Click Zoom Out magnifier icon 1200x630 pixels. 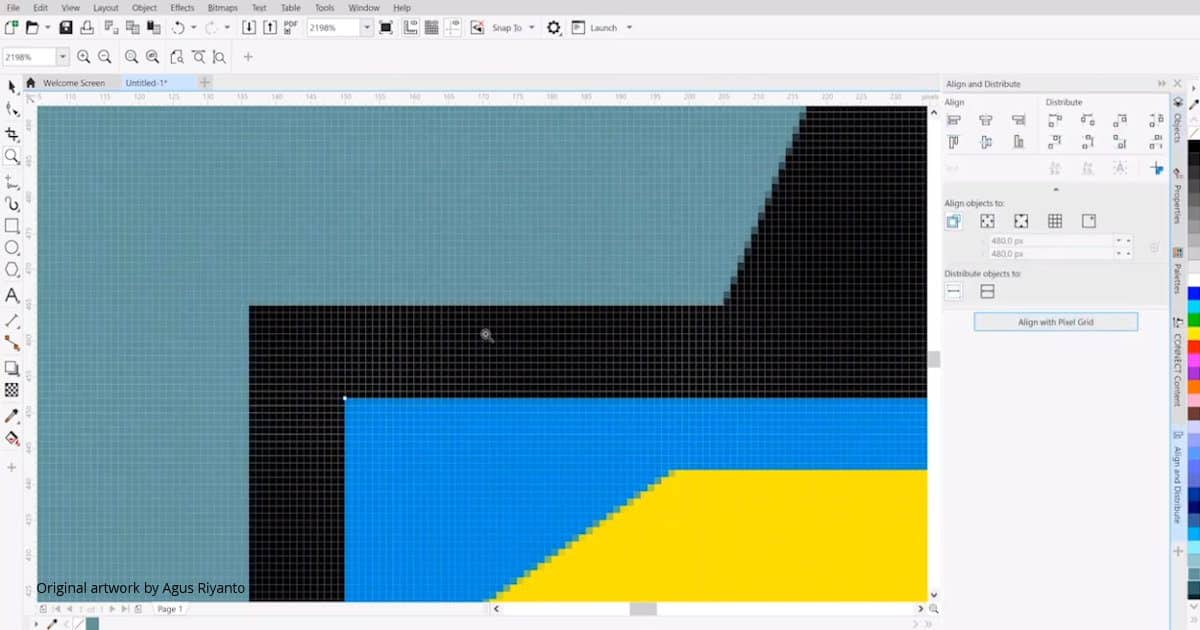point(105,57)
